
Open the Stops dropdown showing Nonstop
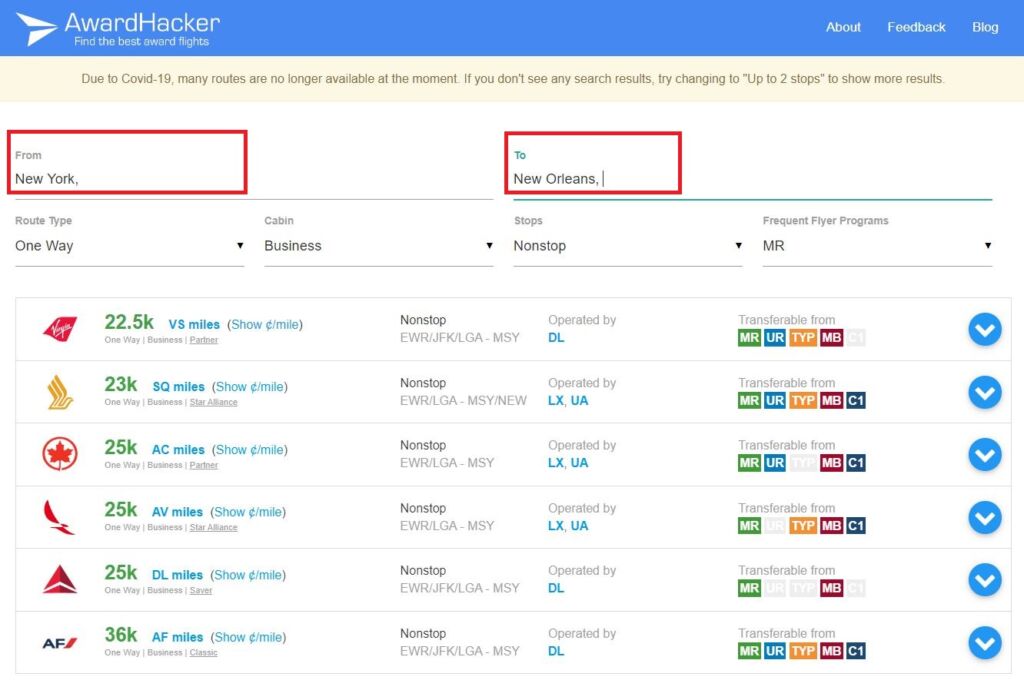[x=627, y=246]
